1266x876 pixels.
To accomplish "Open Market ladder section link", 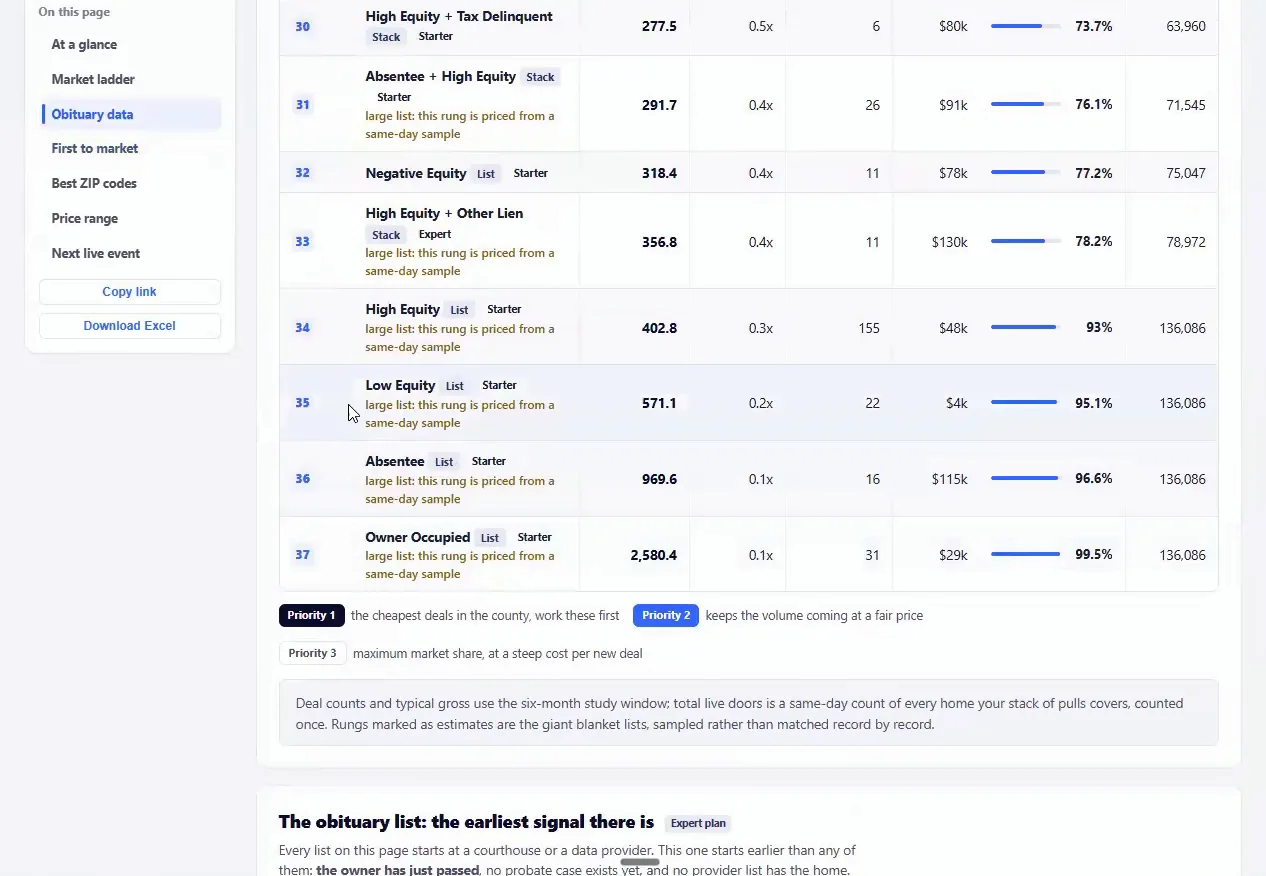I will [x=93, y=80].
